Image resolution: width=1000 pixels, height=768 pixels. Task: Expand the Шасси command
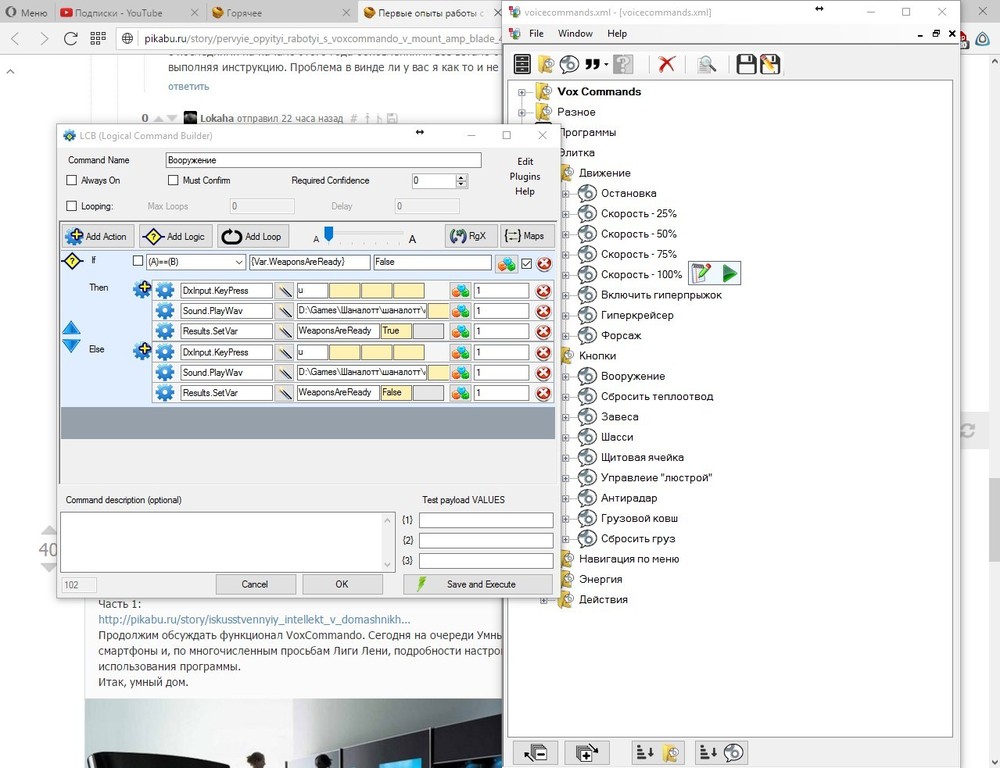[565, 438]
